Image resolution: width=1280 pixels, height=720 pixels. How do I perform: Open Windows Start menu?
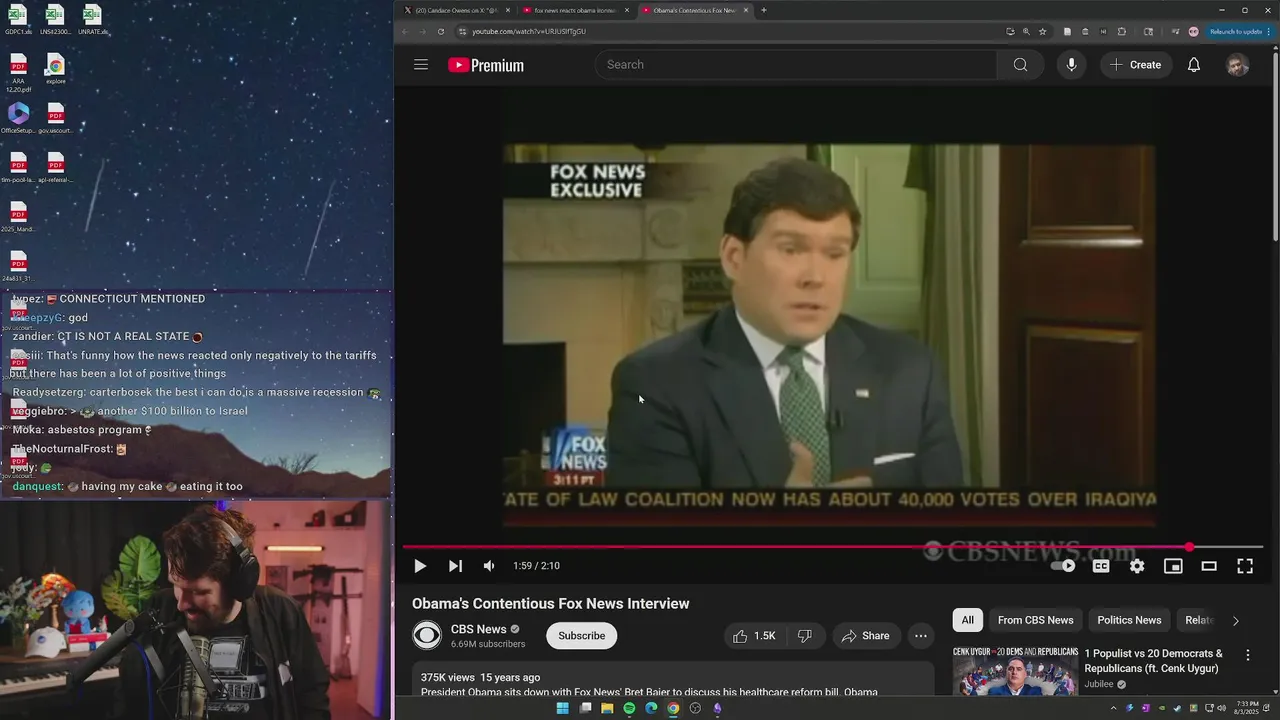562,708
